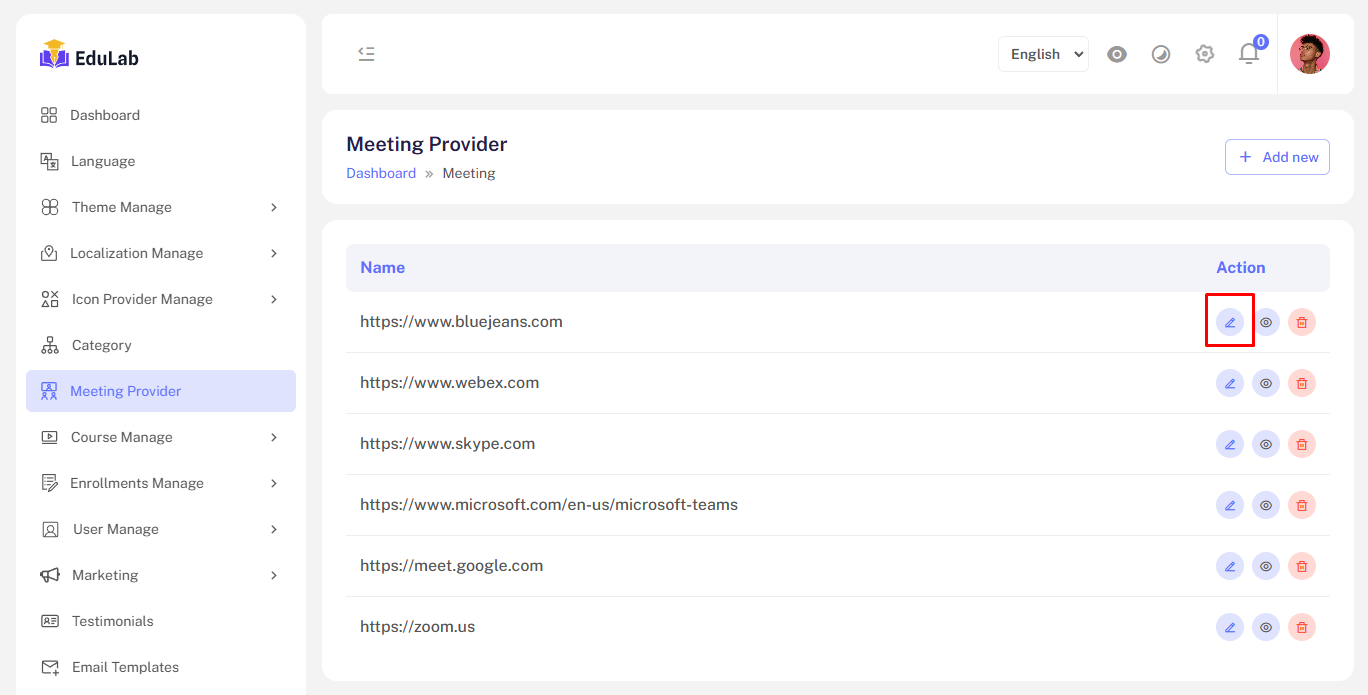
Task: Click the Add new button
Action: coord(1277,157)
